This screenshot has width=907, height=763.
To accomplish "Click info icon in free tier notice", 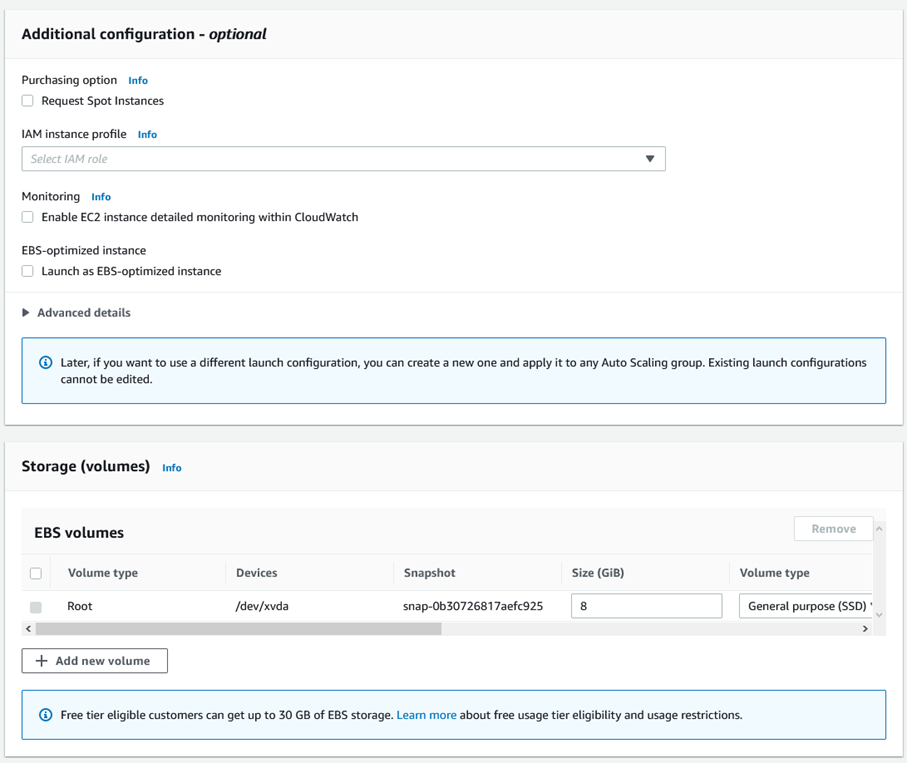I will (45, 715).
